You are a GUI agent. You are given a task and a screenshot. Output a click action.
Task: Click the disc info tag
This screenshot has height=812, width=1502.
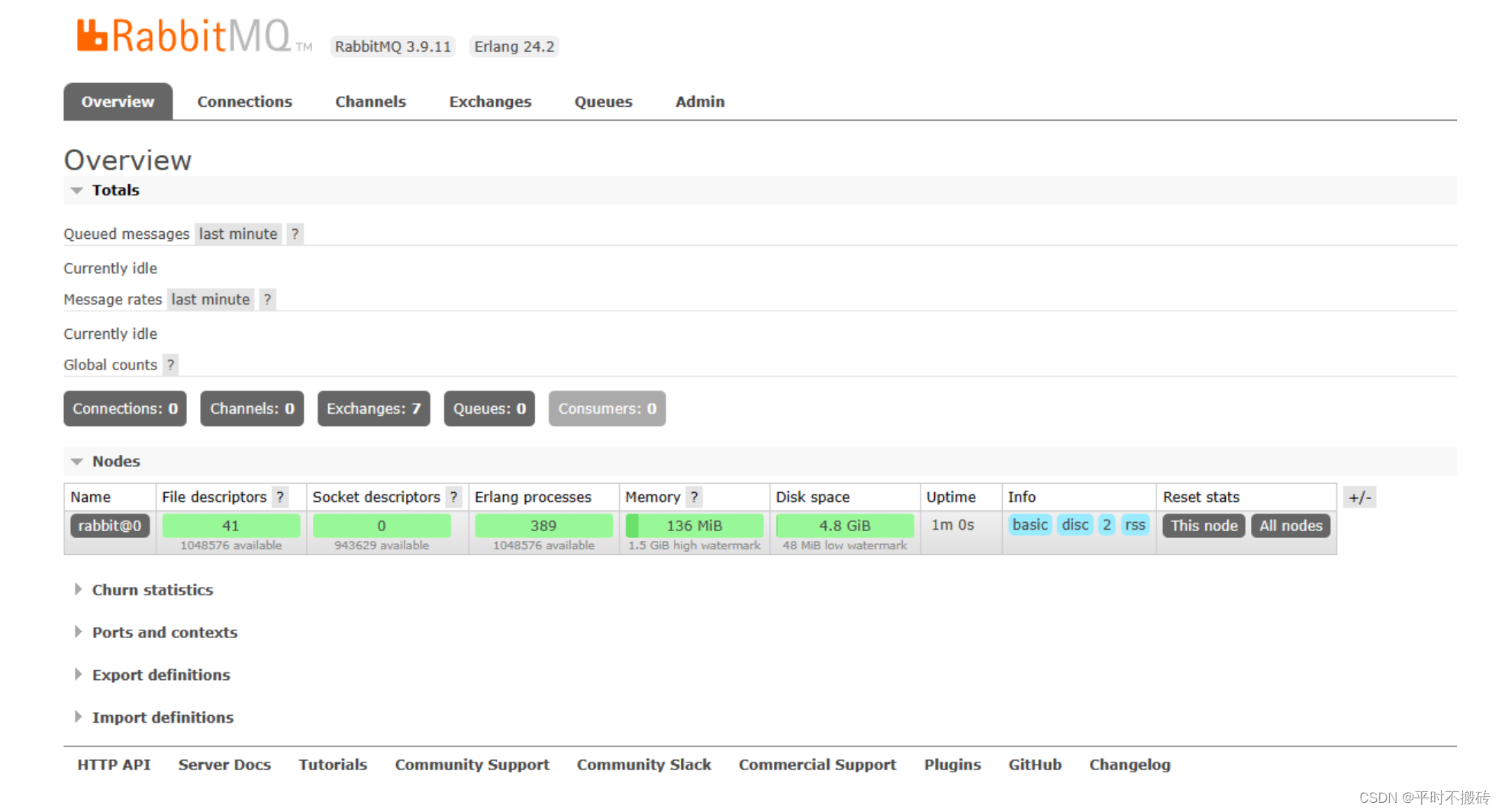click(1075, 525)
